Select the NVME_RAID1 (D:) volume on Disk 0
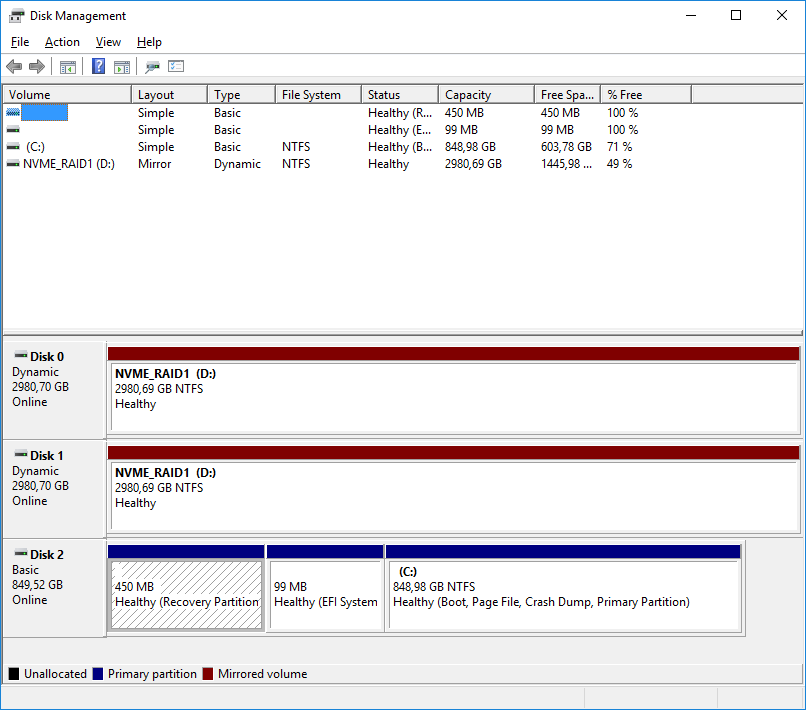The width and height of the screenshot is (806, 710). click(454, 390)
